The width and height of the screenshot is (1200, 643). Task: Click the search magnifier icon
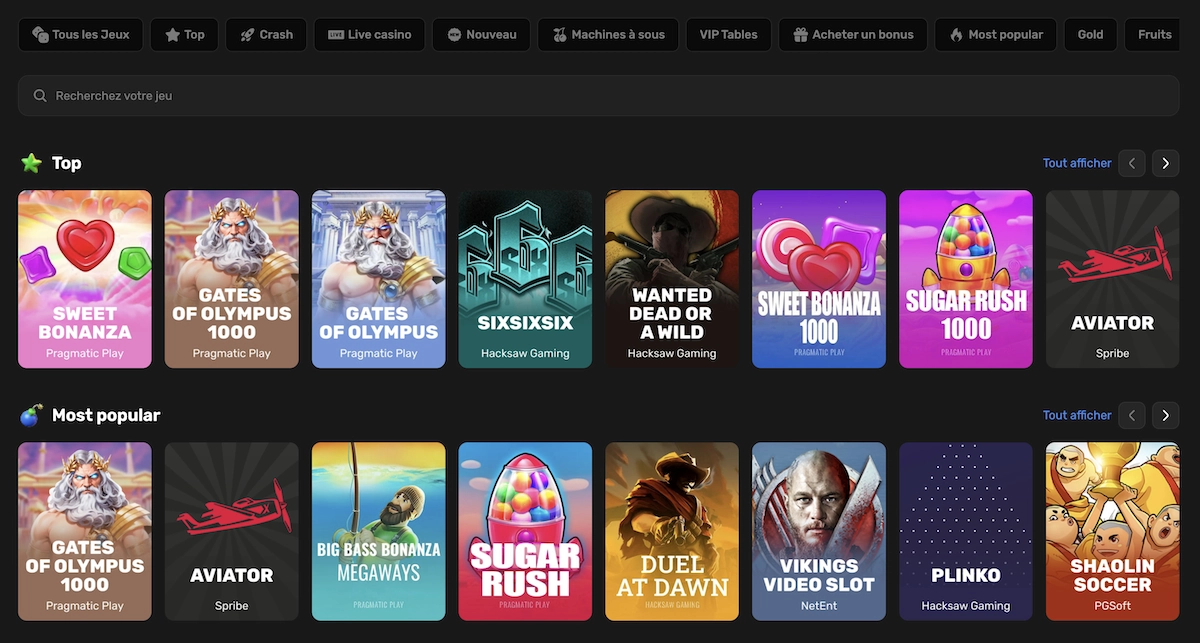pyautogui.click(x=40, y=95)
